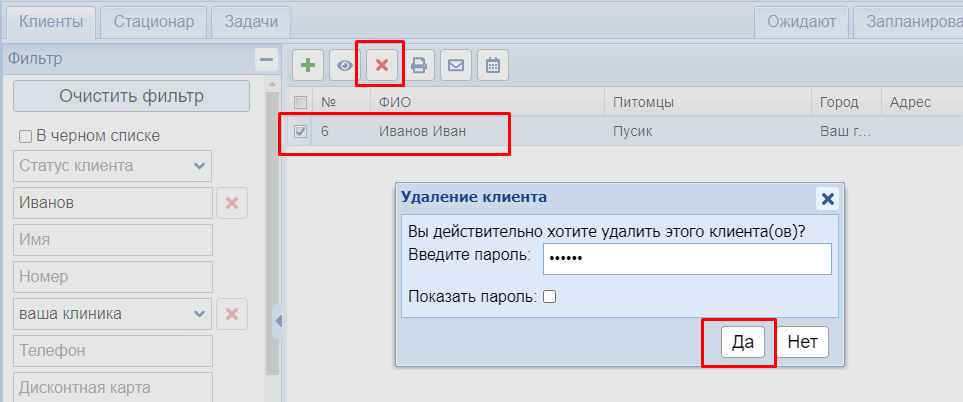Click the eye view client icon
The image size is (963, 402).
(345, 66)
